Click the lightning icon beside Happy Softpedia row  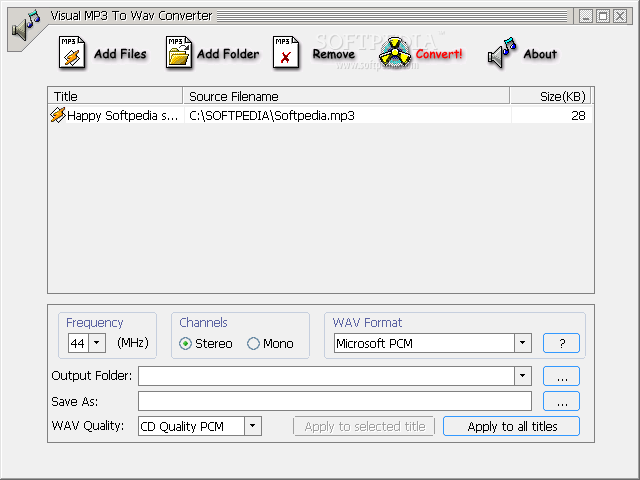click(x=58, y=115)
